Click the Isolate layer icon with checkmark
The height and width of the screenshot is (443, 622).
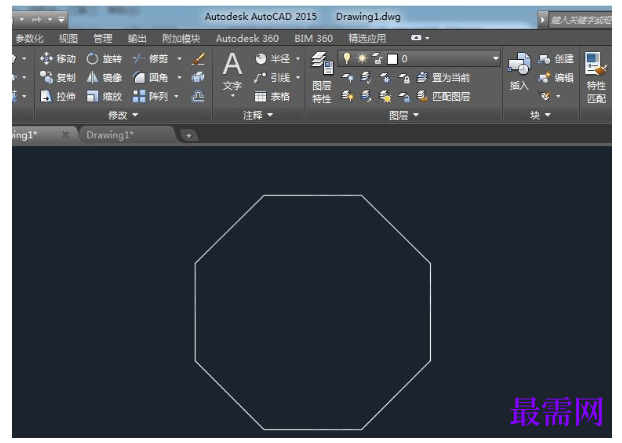(366, 77)
